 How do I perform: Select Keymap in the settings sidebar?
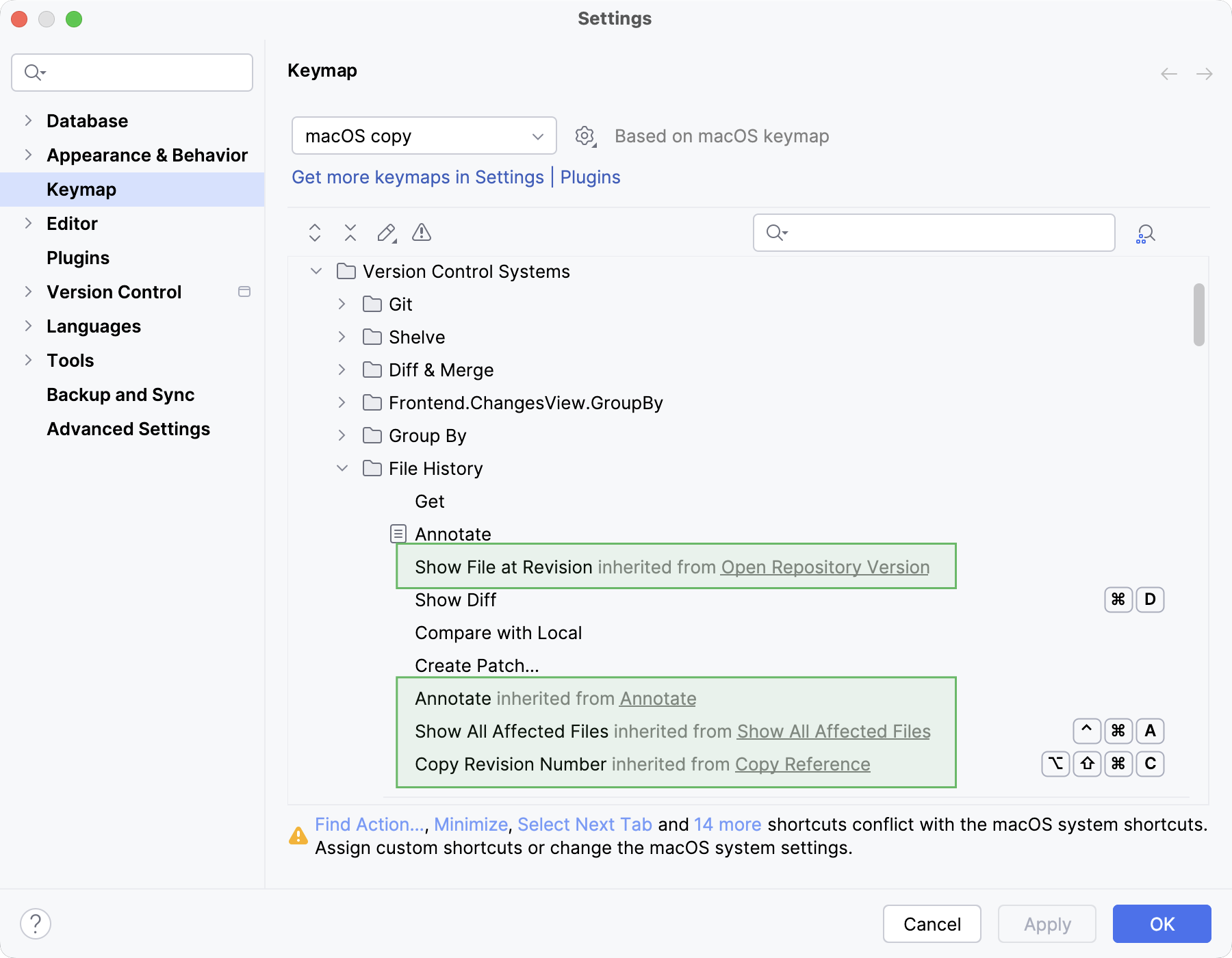pyautogui.click(x=81, y=189)
